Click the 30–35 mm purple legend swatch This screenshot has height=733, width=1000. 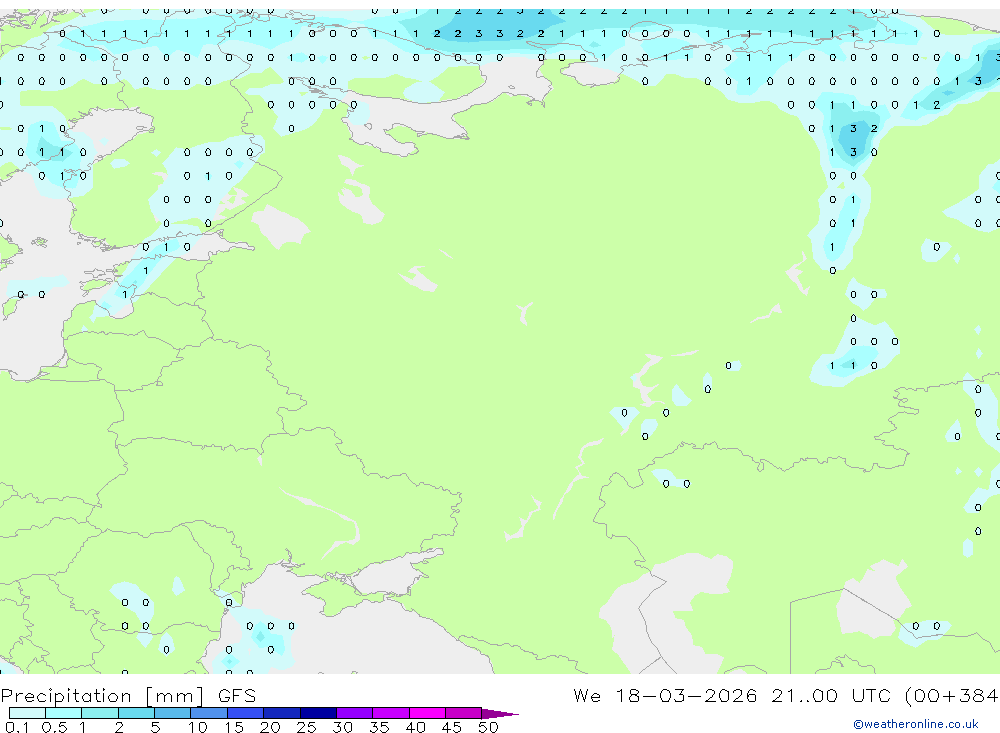coord(355,713)
